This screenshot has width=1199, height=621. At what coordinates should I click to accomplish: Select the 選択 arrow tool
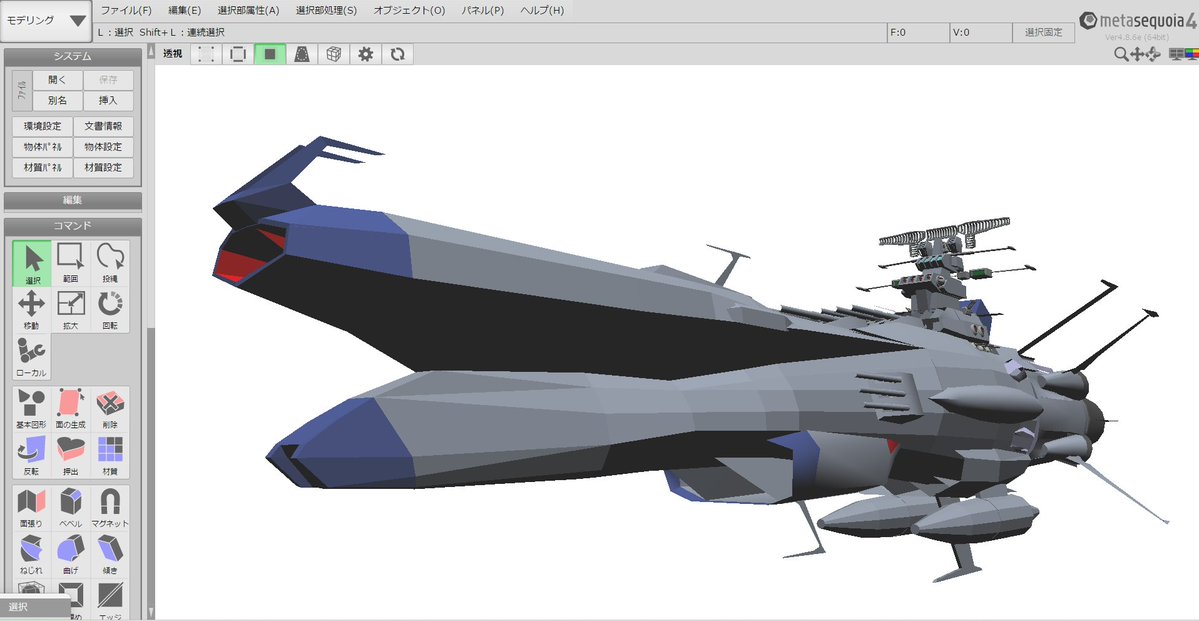[32, 264]
